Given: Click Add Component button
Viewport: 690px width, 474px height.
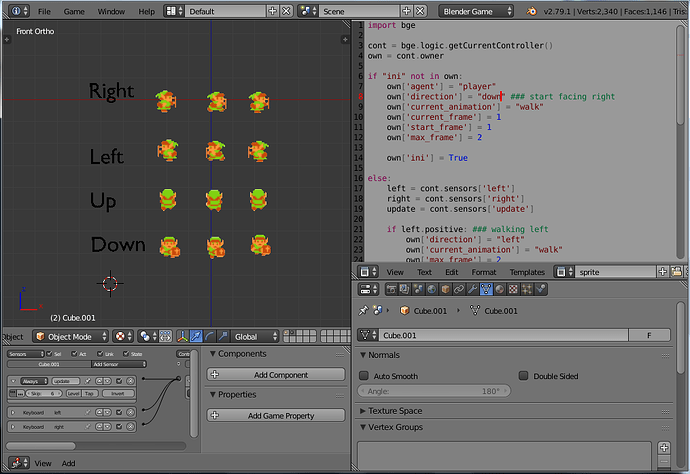Looking at the screenshot, I should click(276, 375).
